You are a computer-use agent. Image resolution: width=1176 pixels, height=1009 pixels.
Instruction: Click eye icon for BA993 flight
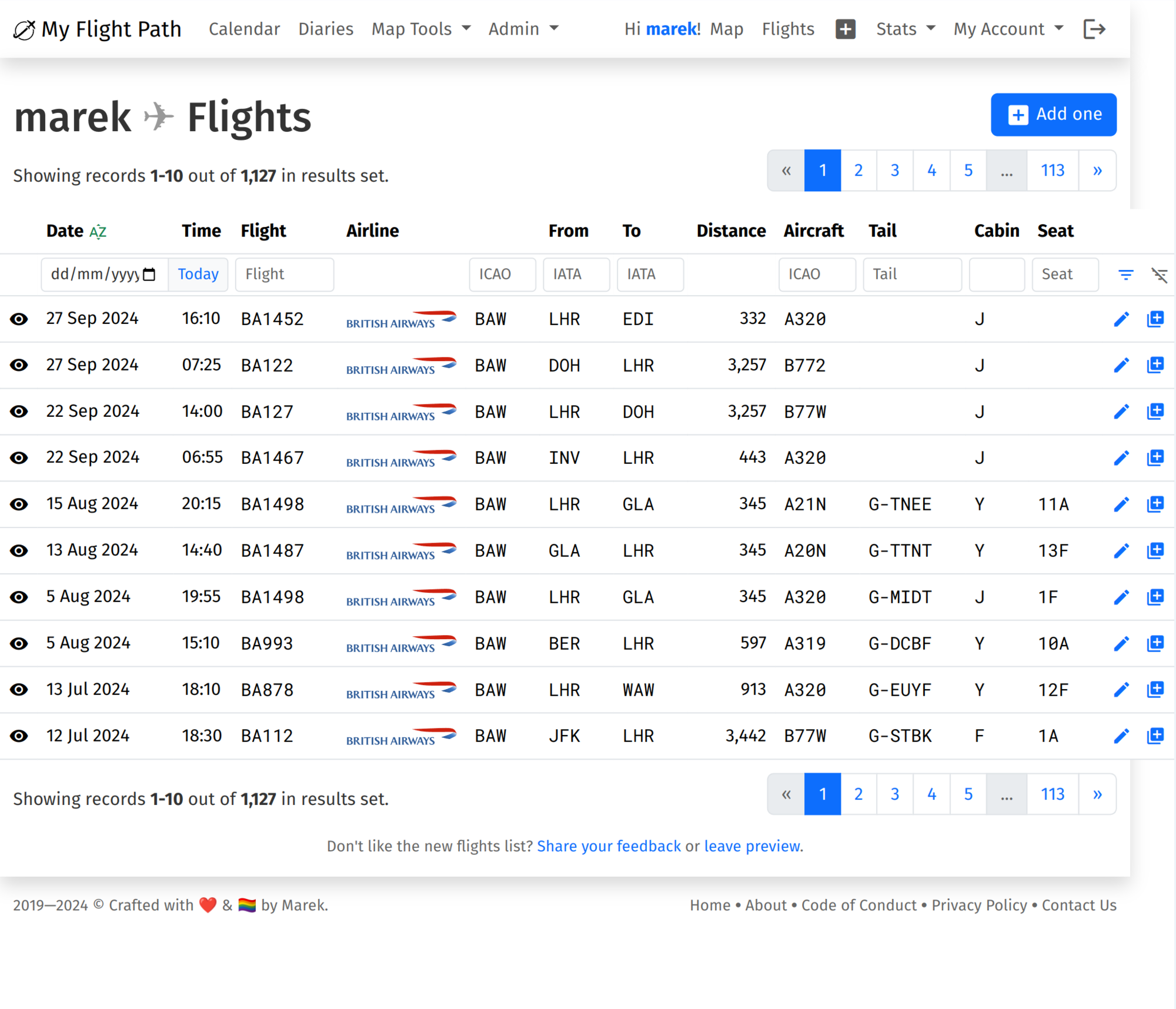click(19, 644)
